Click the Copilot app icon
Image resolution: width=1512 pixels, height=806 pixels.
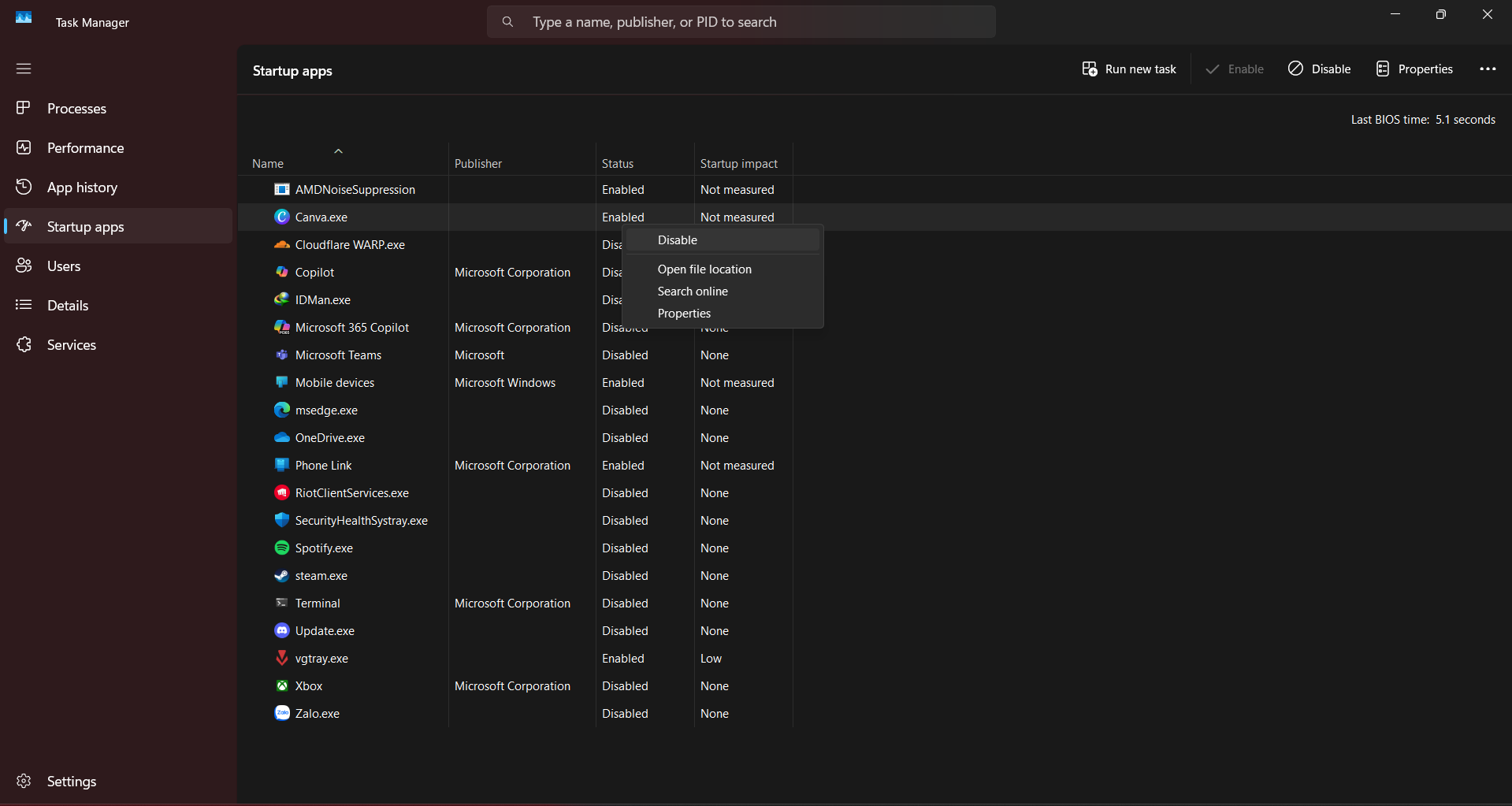tap(282, 272)
